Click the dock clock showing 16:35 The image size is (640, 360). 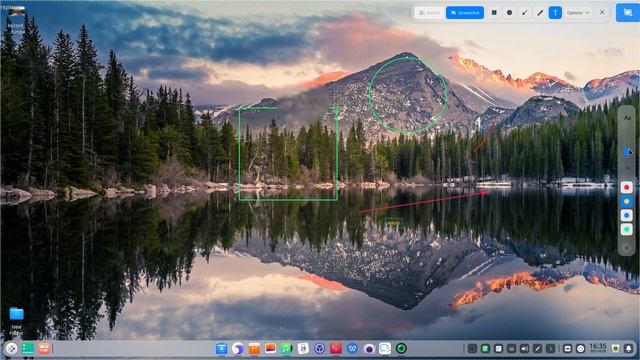598,348
